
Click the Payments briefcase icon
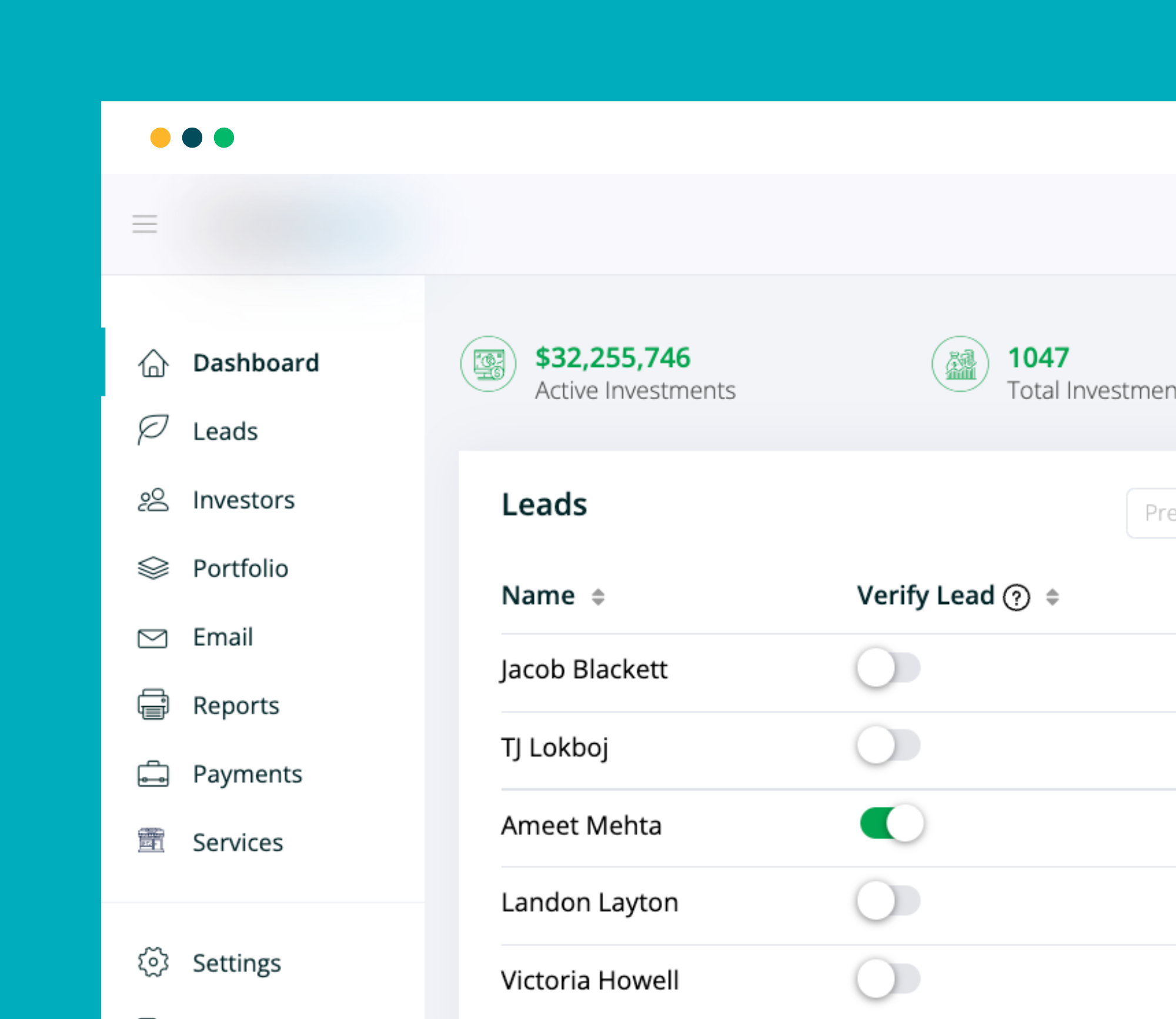pos(153,774)
